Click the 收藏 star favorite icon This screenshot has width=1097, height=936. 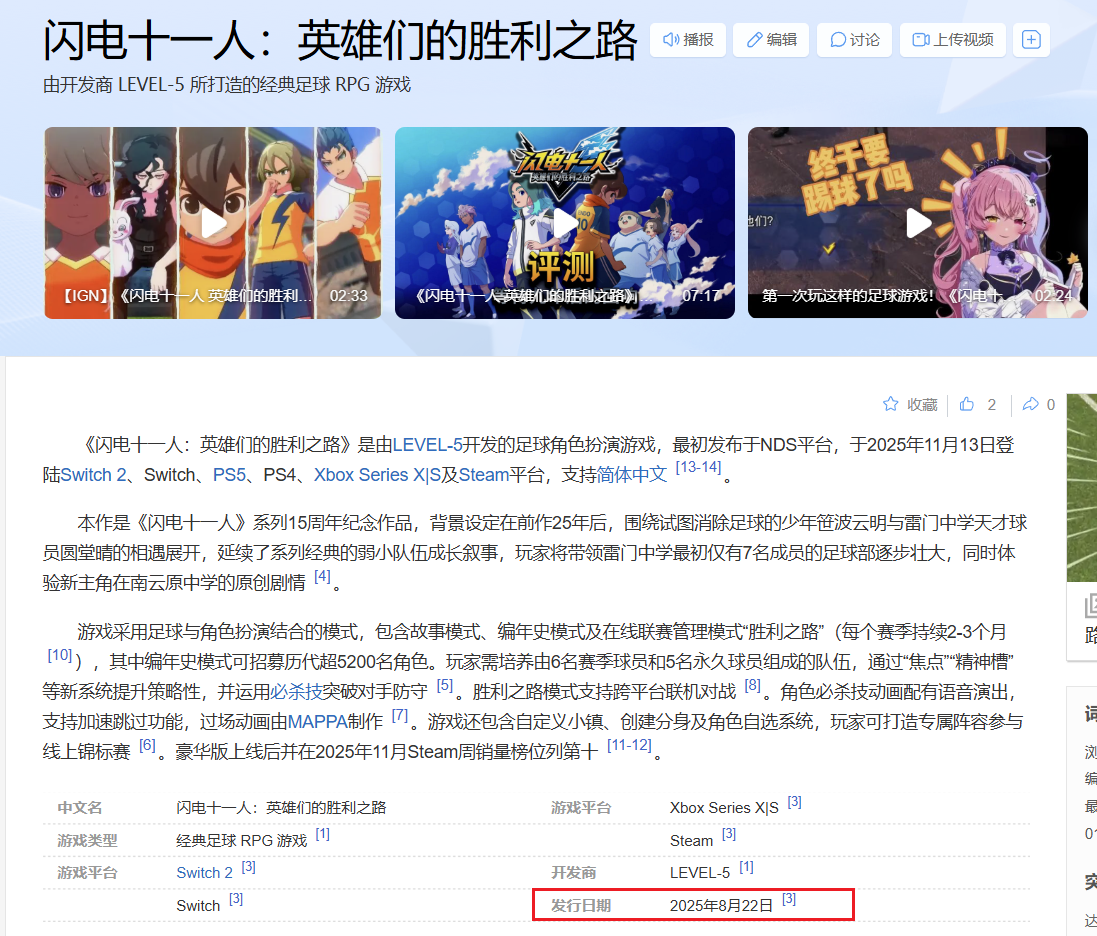891,404
